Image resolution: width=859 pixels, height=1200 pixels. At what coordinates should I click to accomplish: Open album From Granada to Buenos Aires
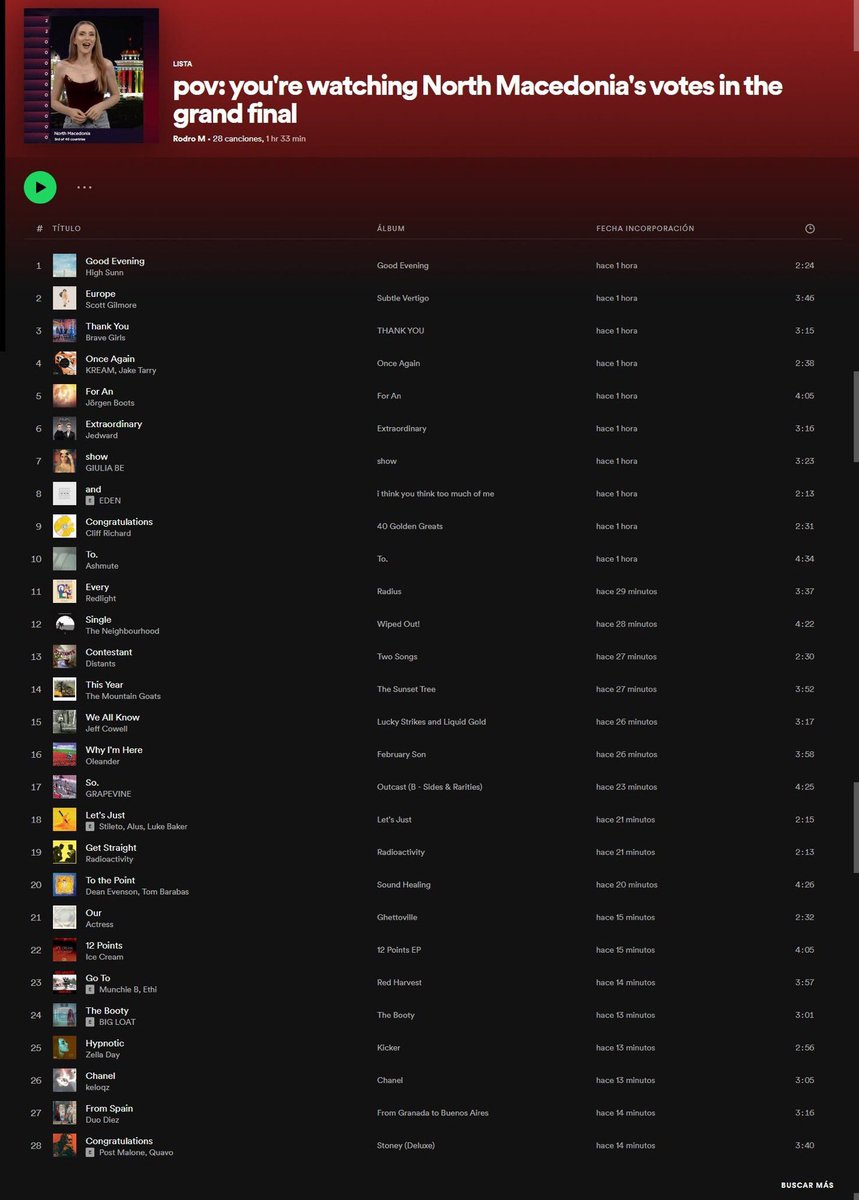pos(433,1113)
